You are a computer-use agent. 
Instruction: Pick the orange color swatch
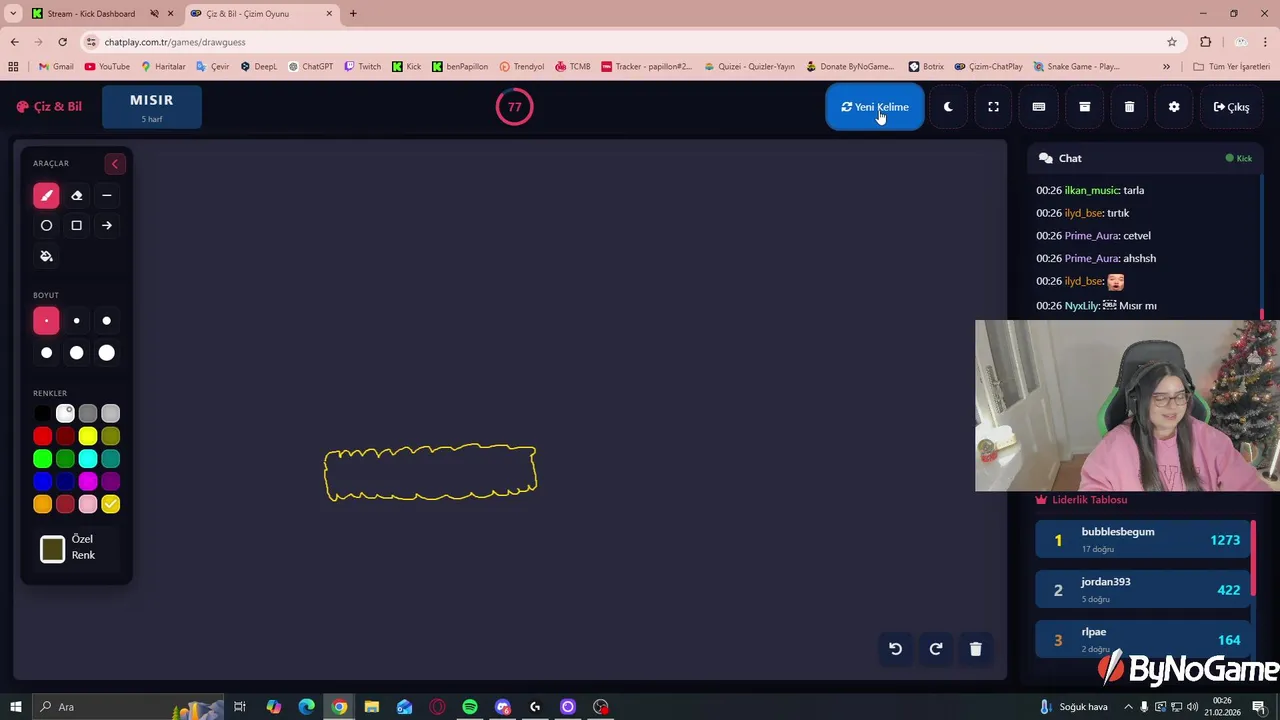click(42, 505)
